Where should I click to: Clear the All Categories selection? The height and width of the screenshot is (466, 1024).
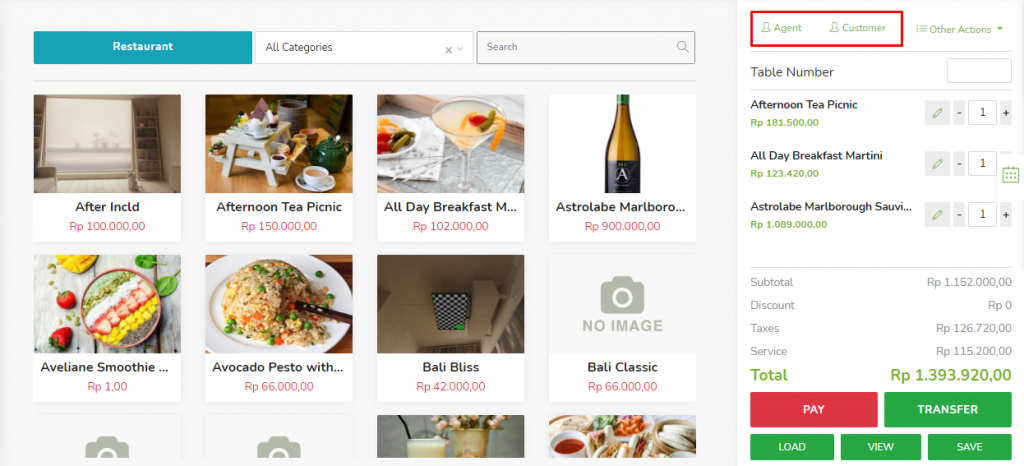click(x=449, y=48)
